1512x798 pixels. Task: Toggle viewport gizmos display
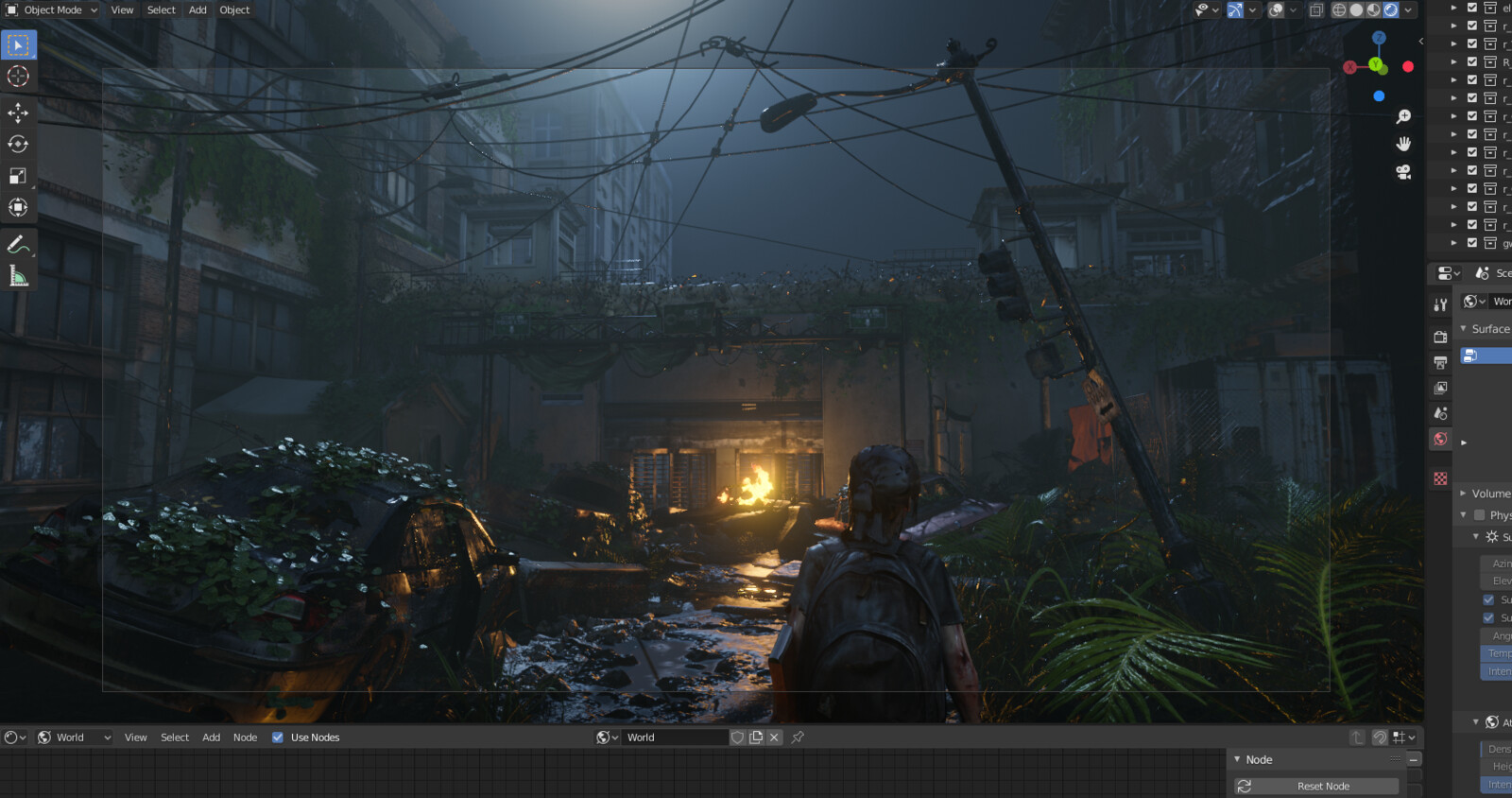click(1235, 10)
